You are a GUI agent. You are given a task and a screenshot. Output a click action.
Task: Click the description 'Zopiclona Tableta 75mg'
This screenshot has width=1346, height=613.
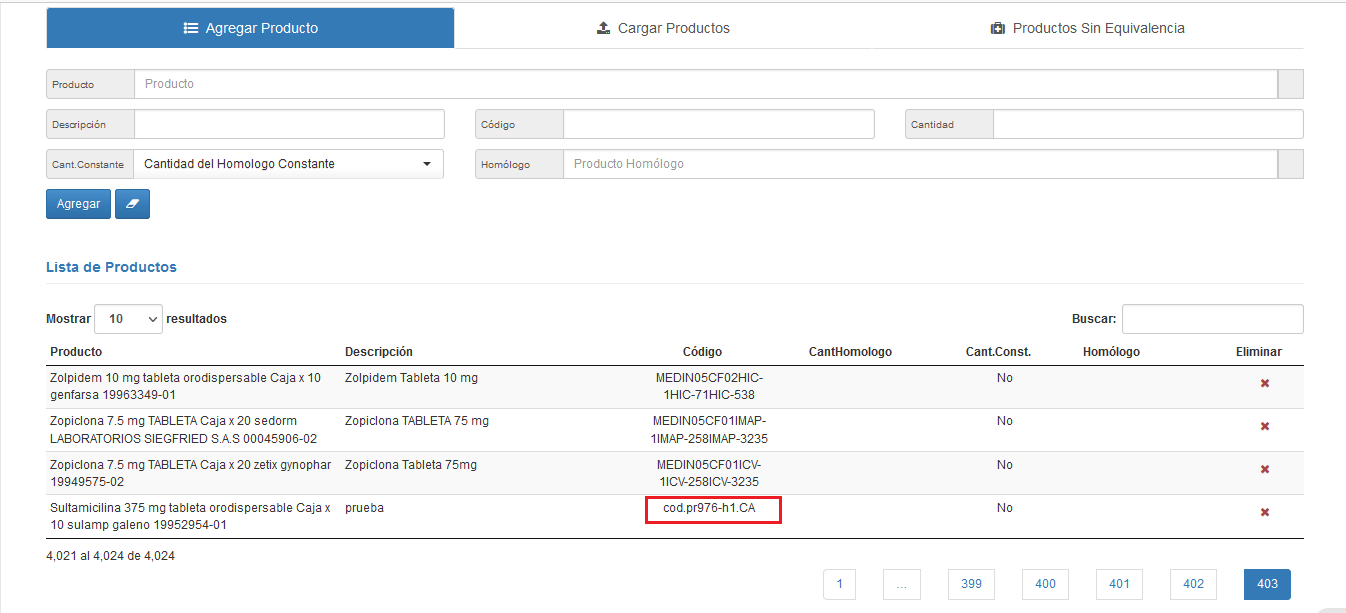[x=411, y=465]
